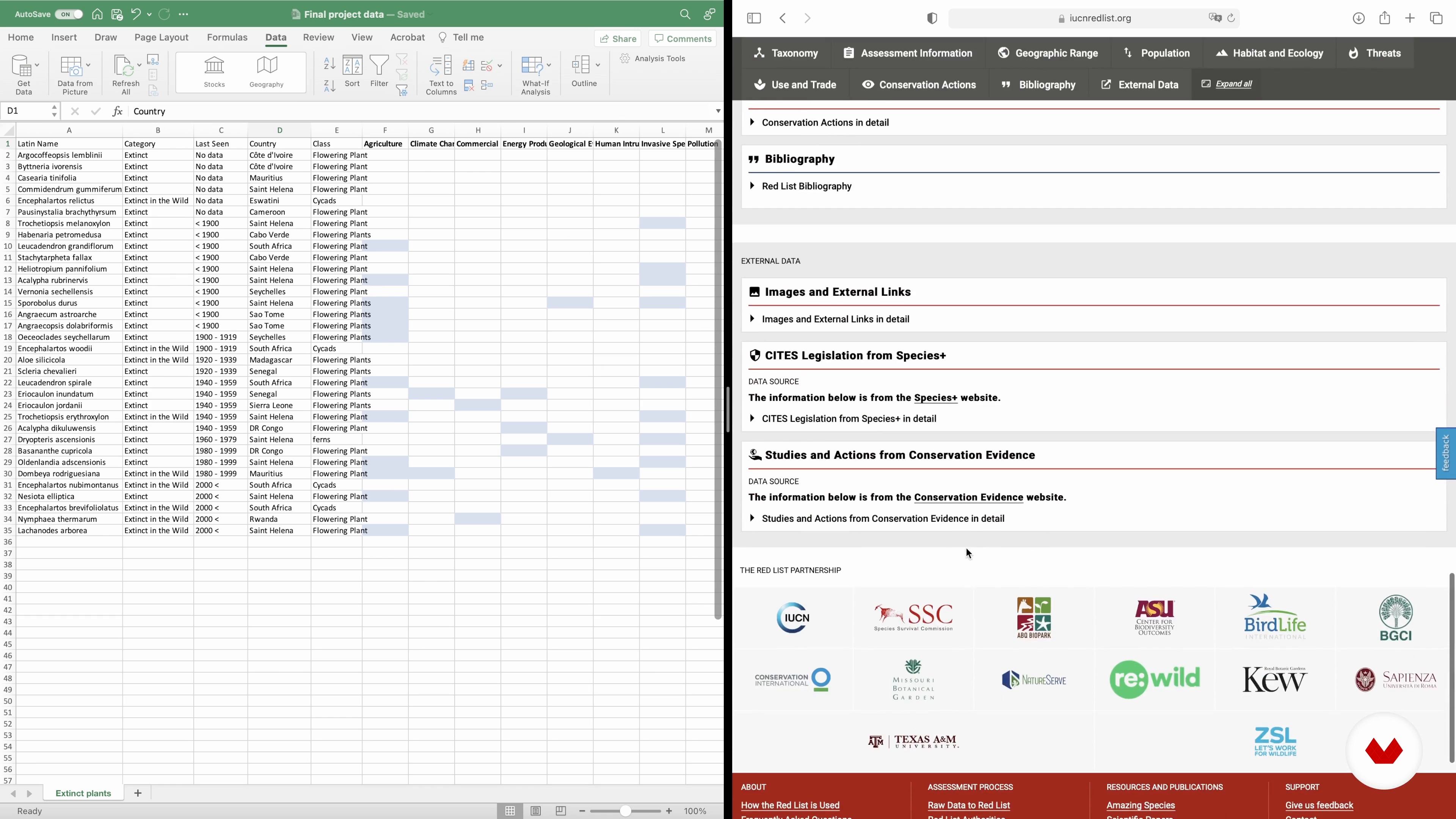Image resolution: width=1456 pixels, height=819 pixels.
Task: Jump to Taxonomy section
Action: coord(786,53)
